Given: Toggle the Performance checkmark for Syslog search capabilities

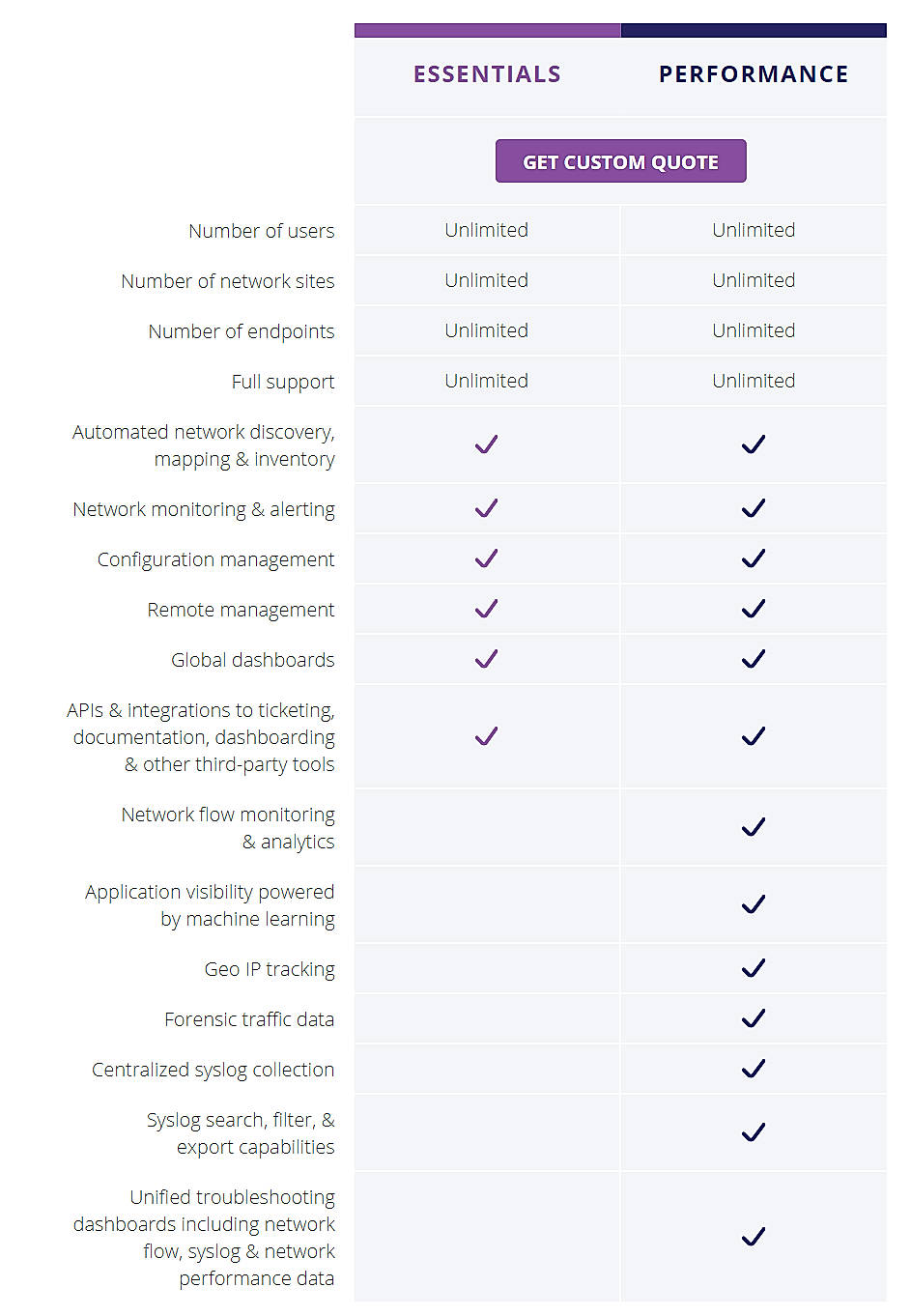Looking at the screenshot, I should (754, 1133).
